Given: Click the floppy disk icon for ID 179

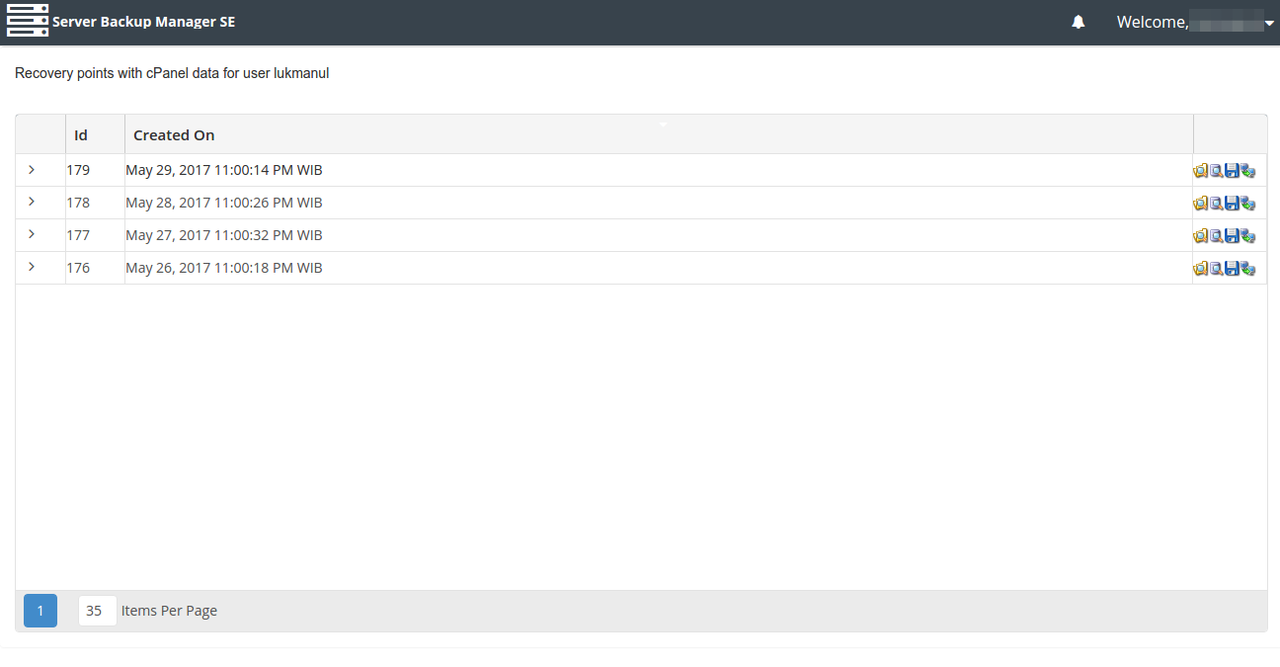Looking at the screenshot, I should 1232,171.
